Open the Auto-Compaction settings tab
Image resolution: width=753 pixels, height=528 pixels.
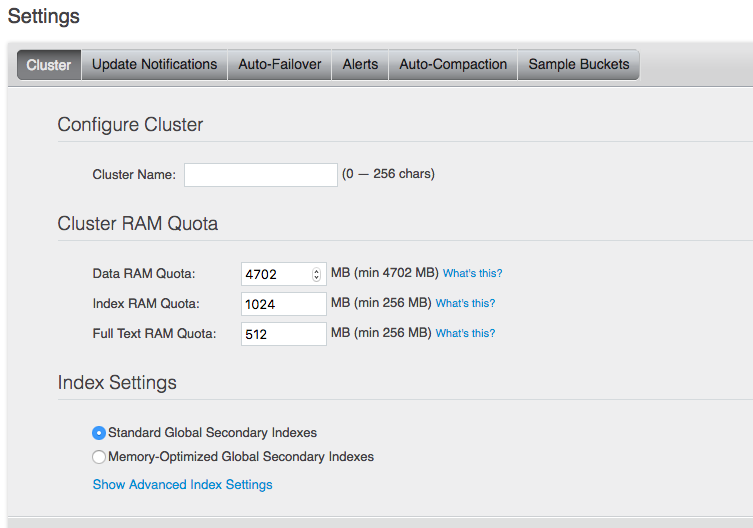tap(453, 65)
